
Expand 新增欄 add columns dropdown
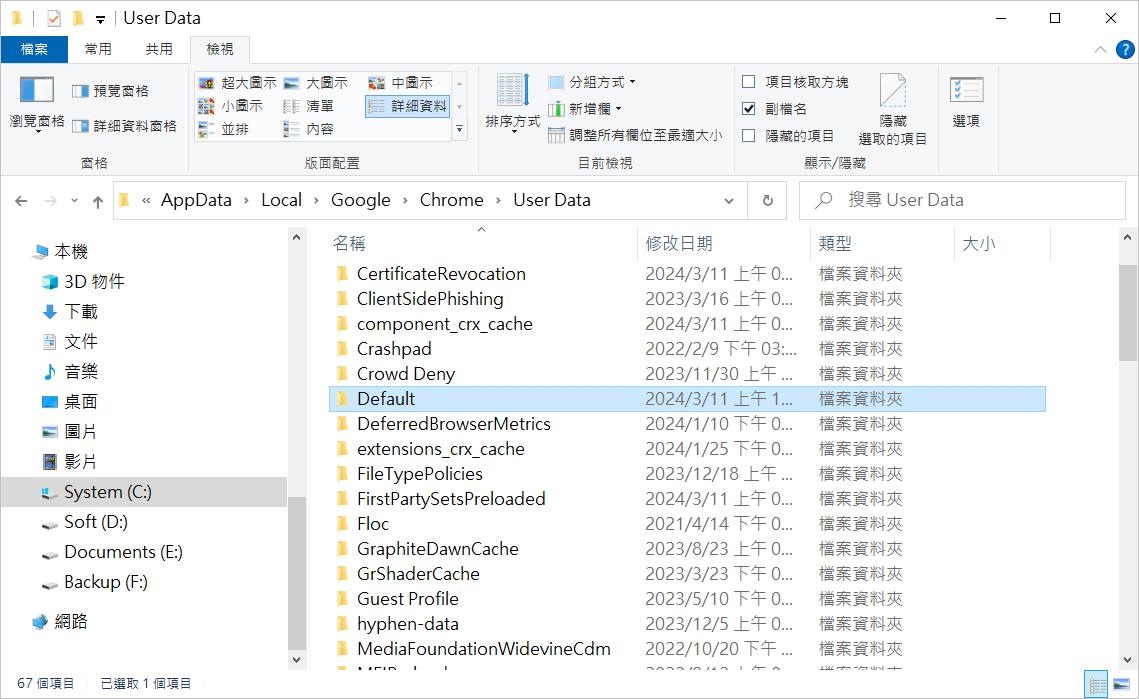point(585,109)
